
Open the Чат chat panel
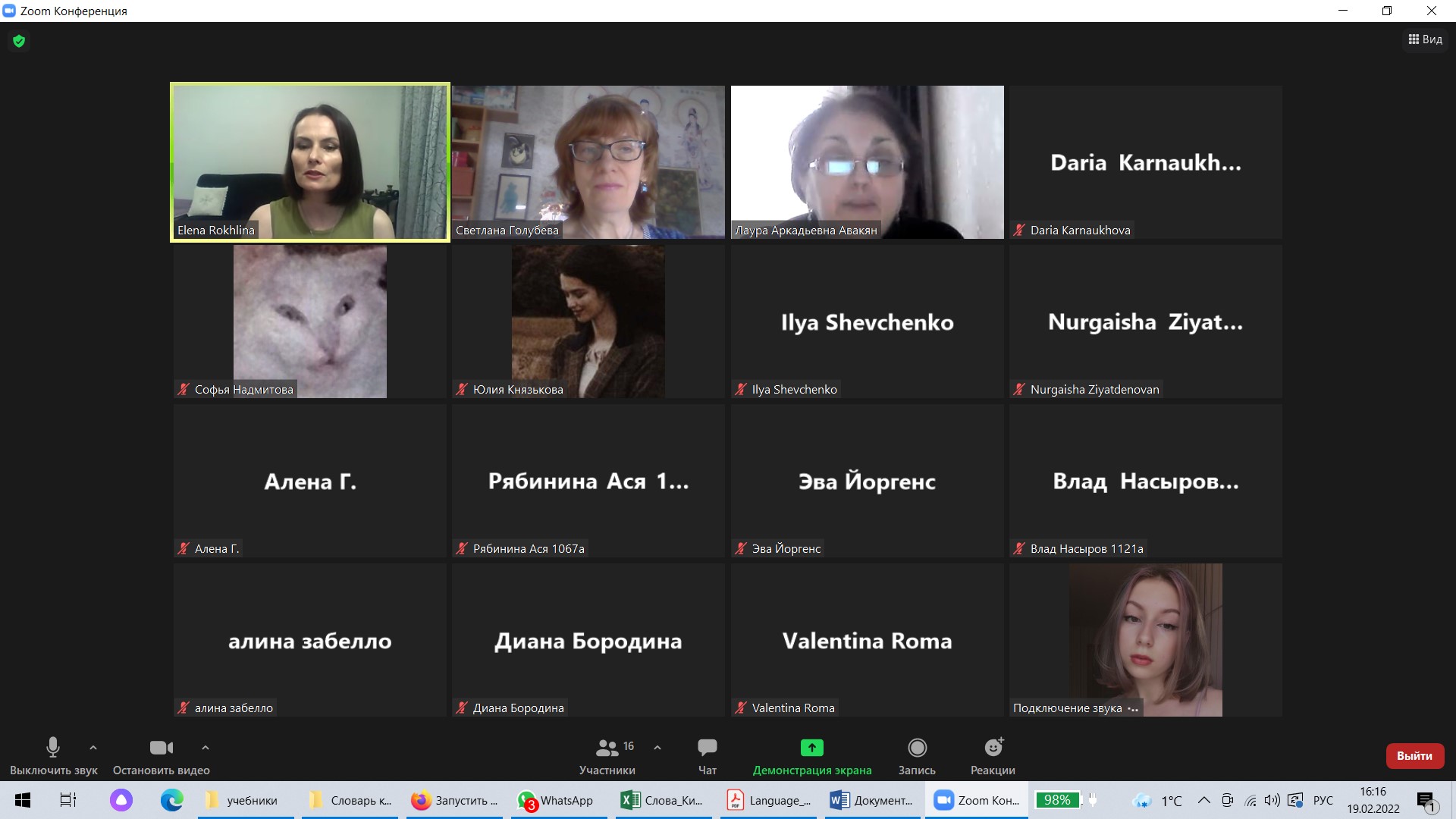[708, 756]
